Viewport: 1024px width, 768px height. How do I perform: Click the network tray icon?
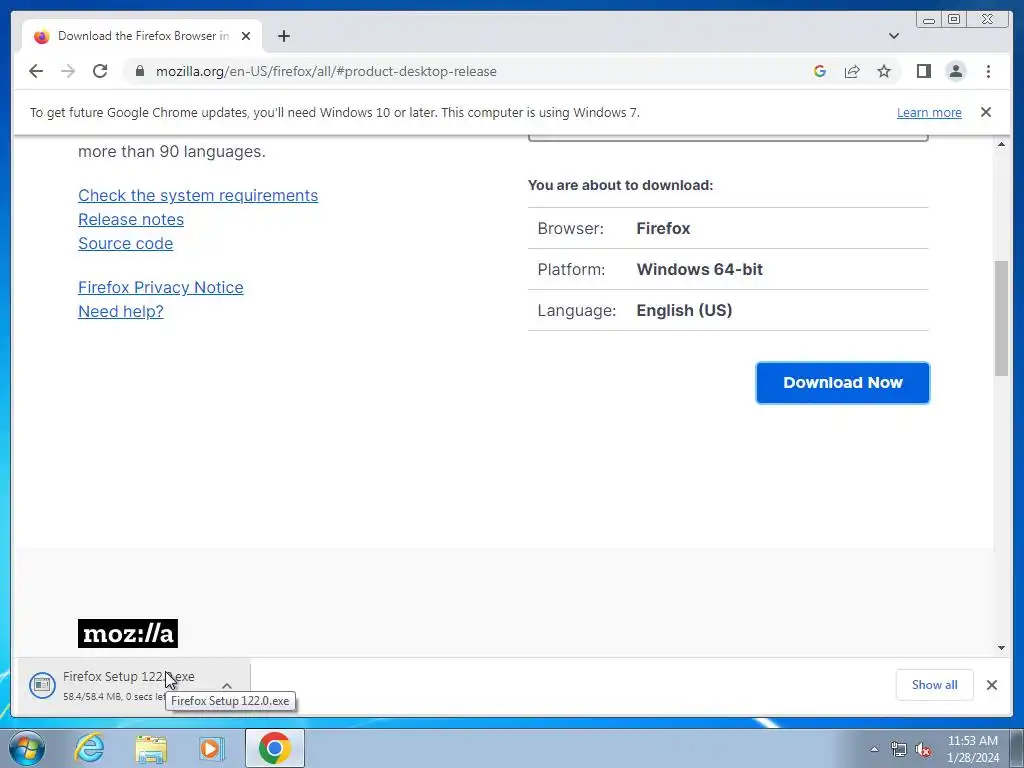click(x=899, y=749)
